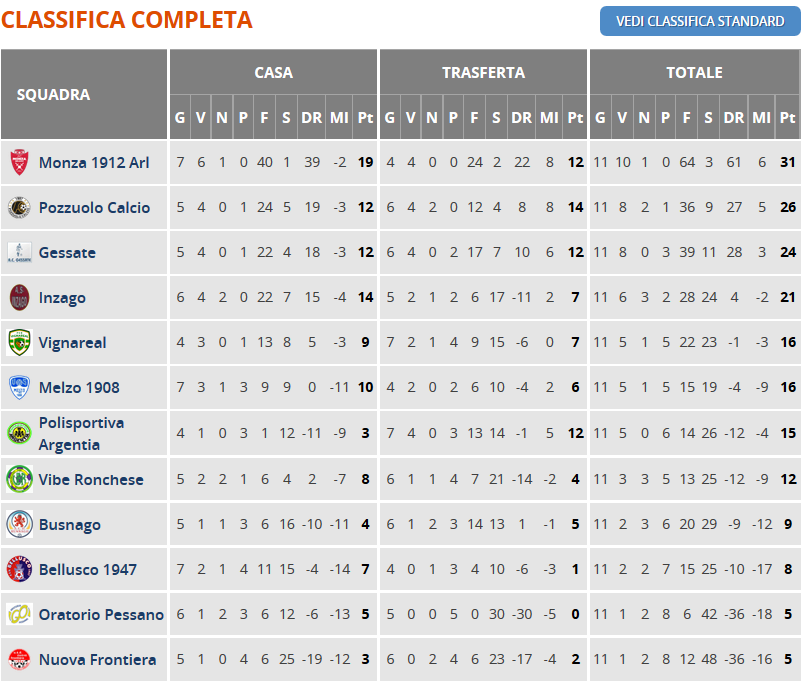Click the Vignareal green shield logo
Viewport: 805px width, 687px height.
point(20,342)
